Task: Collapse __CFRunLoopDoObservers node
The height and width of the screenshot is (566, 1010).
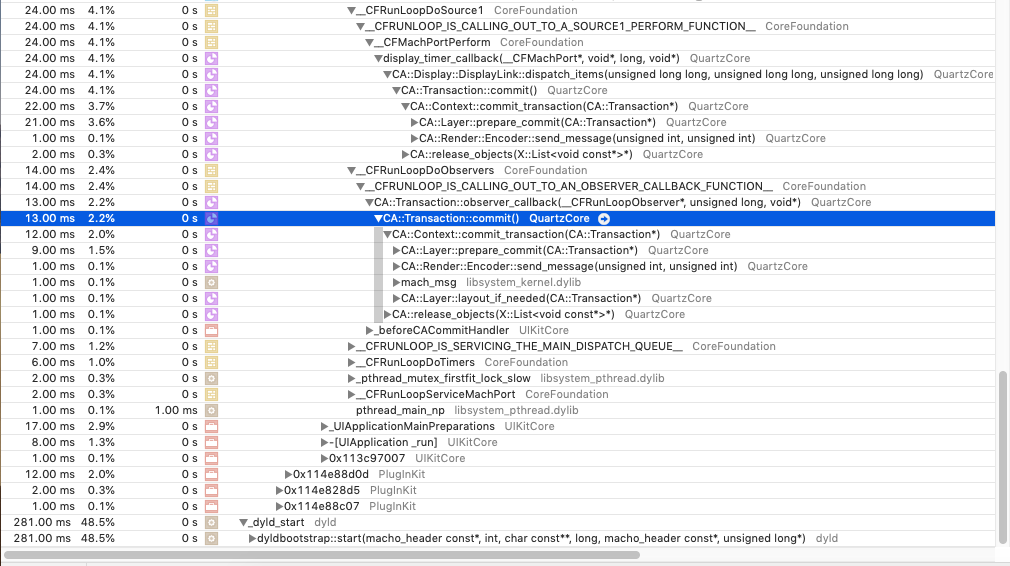Action: [351, 171]
